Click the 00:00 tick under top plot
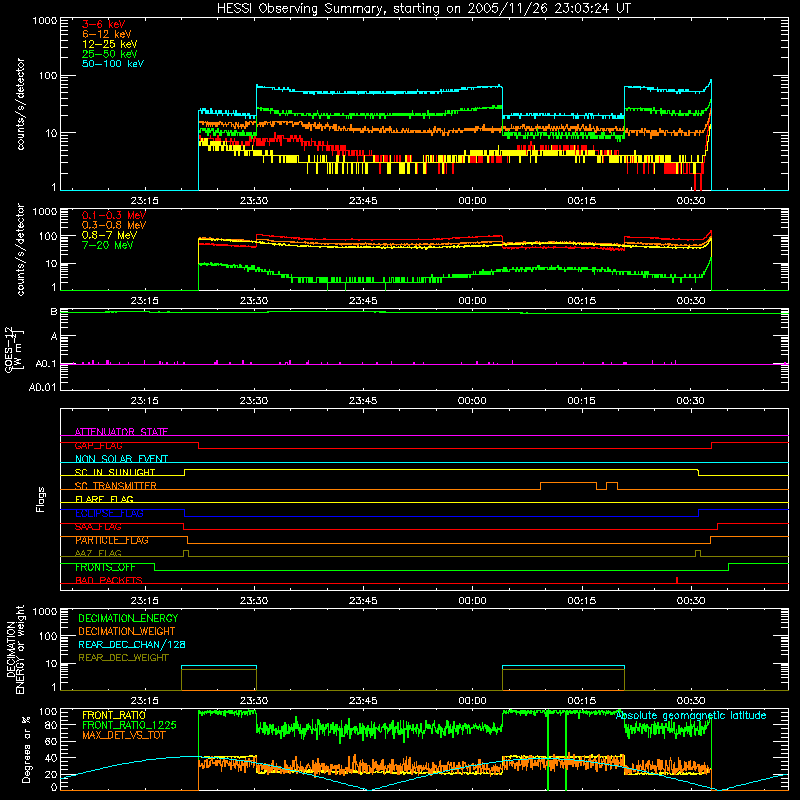The height and width of the screenshot is (800, 800). [x=472, y=201]
